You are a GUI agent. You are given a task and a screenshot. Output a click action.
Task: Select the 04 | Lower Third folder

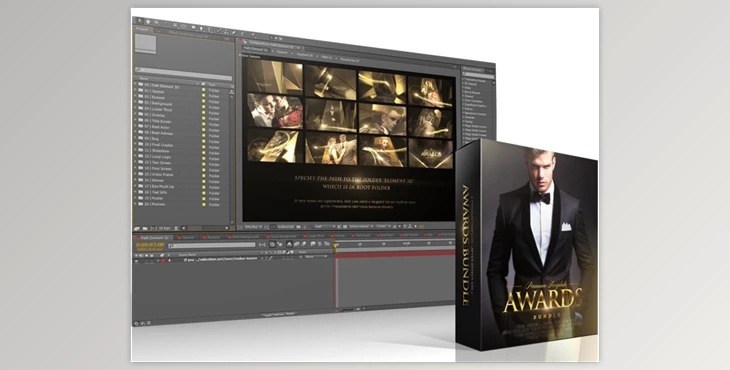tap(157, 109)
